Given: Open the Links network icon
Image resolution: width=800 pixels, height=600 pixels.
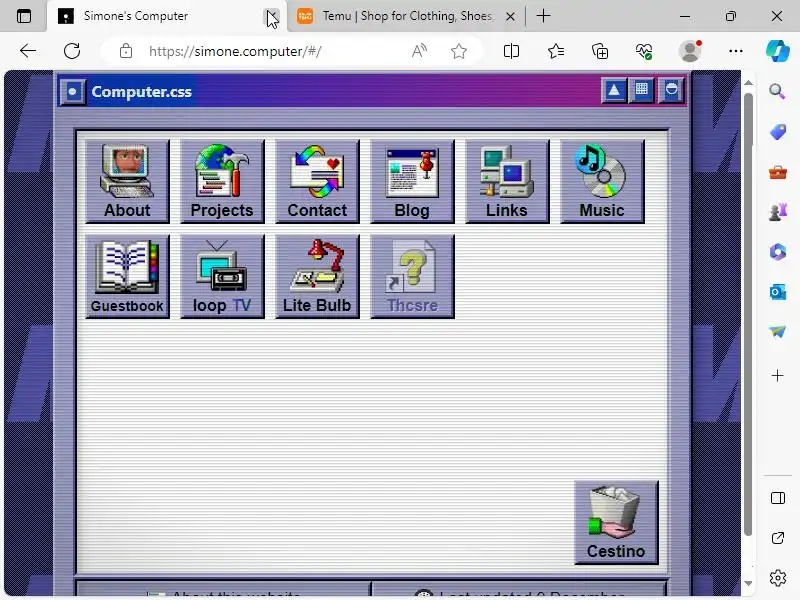Looking at the screenshot, I should (x=507, y=181).
